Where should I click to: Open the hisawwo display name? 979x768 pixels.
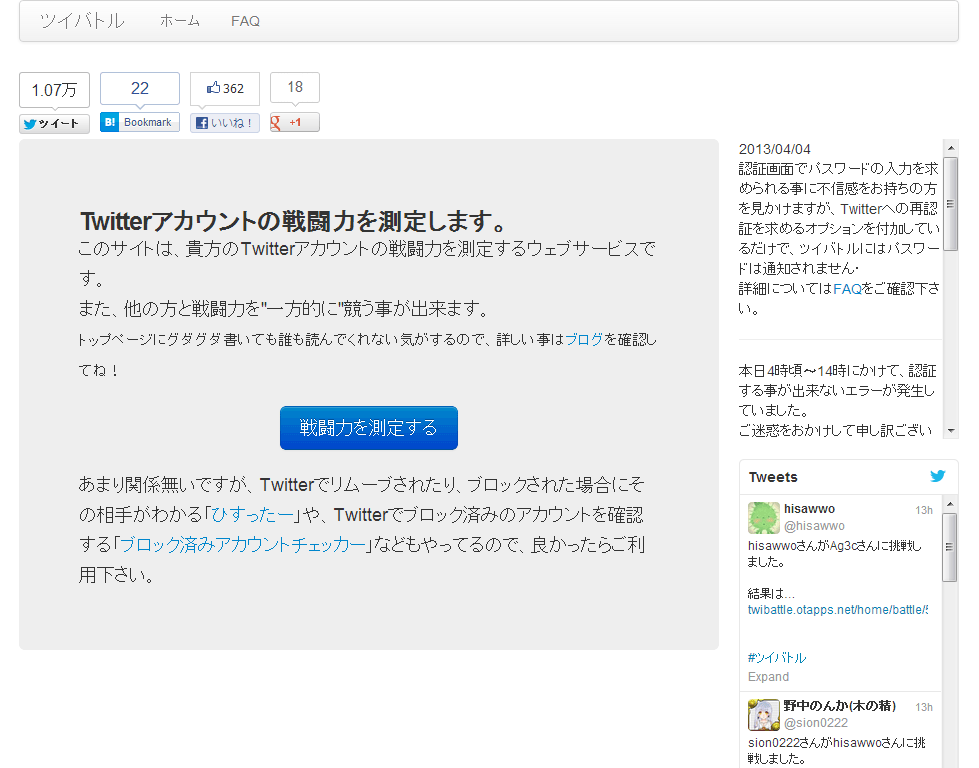click(809, 509)
